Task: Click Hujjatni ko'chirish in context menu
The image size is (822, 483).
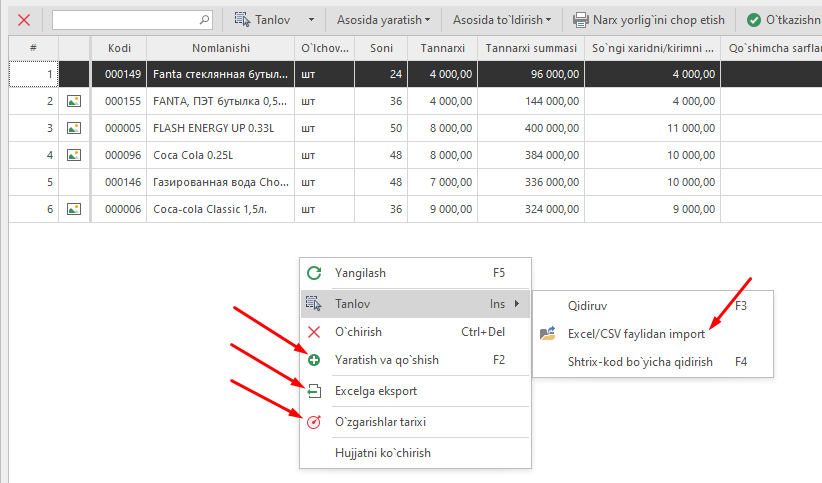Action: (383, 453)
